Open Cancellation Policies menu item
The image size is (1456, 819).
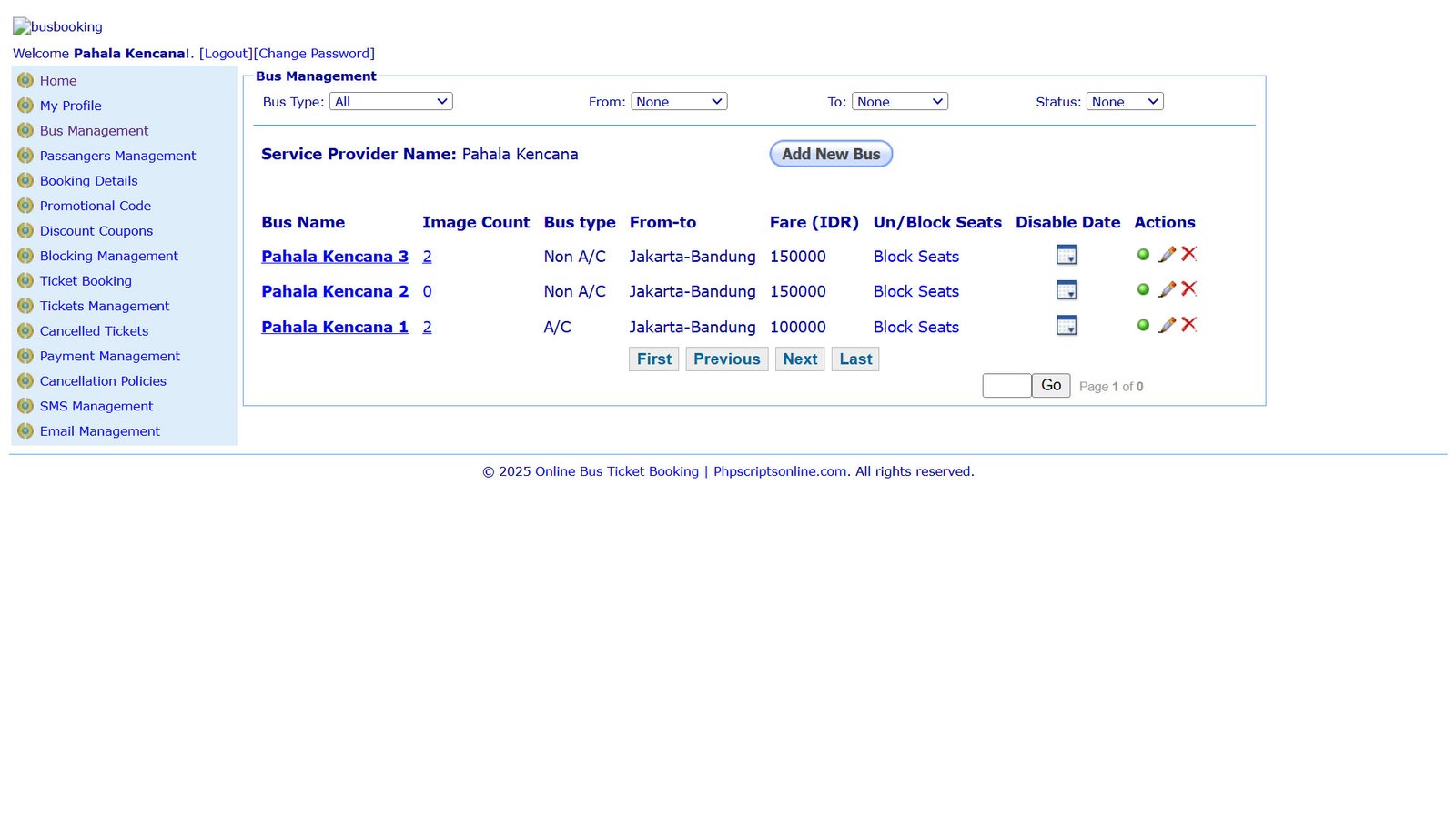[103, 381]
